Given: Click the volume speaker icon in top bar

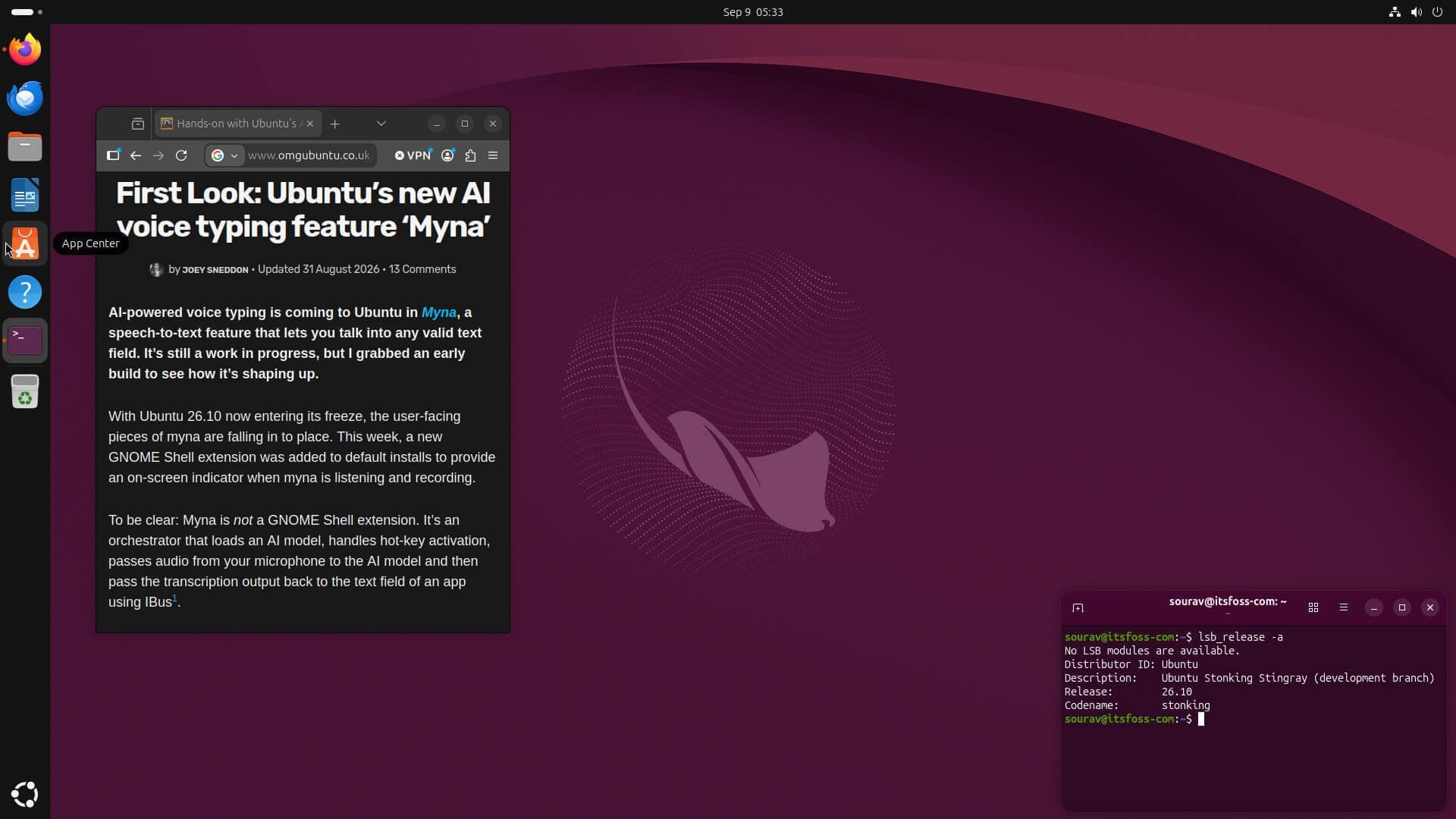Looking at the screenshot, I should click(x=1416, y=12).
